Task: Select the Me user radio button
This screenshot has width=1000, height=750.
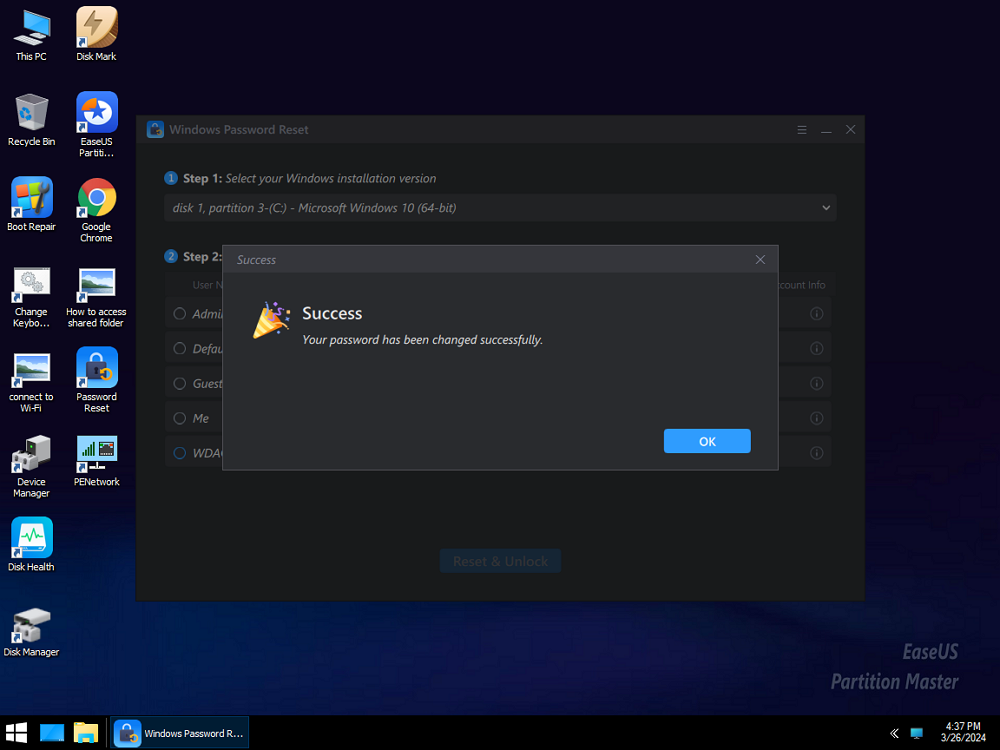Action: click(x=180, y=418)
